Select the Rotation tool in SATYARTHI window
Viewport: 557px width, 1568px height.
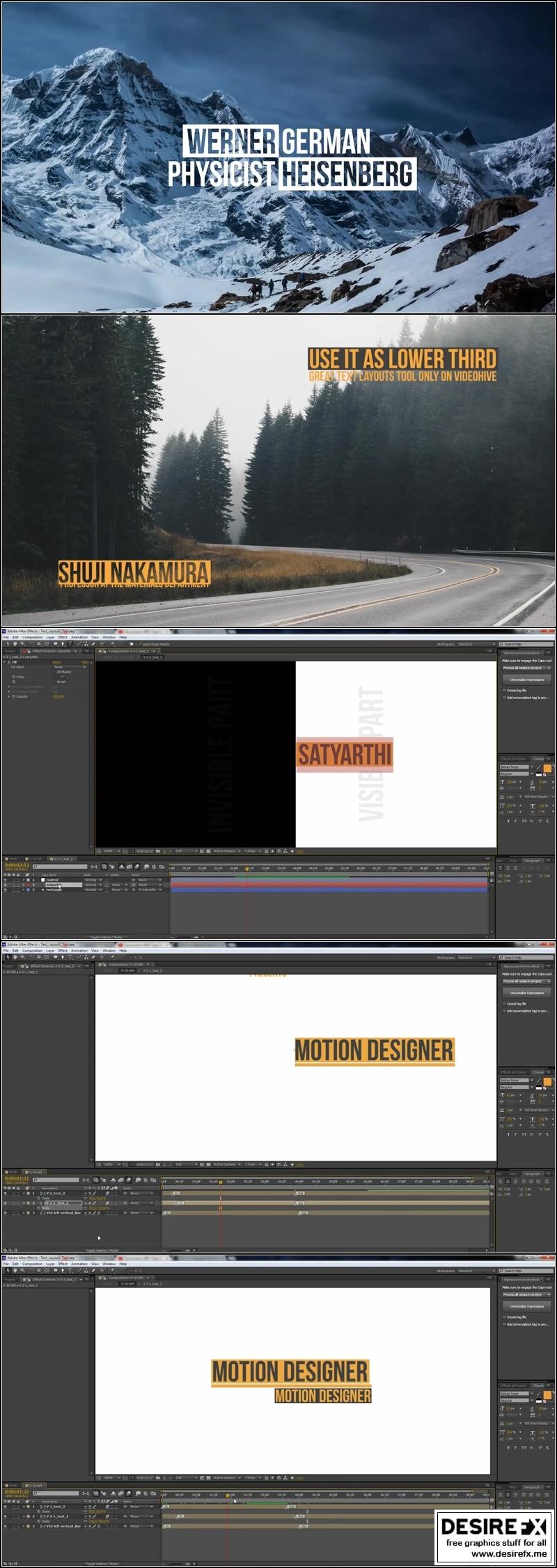[x=31, y=644]
